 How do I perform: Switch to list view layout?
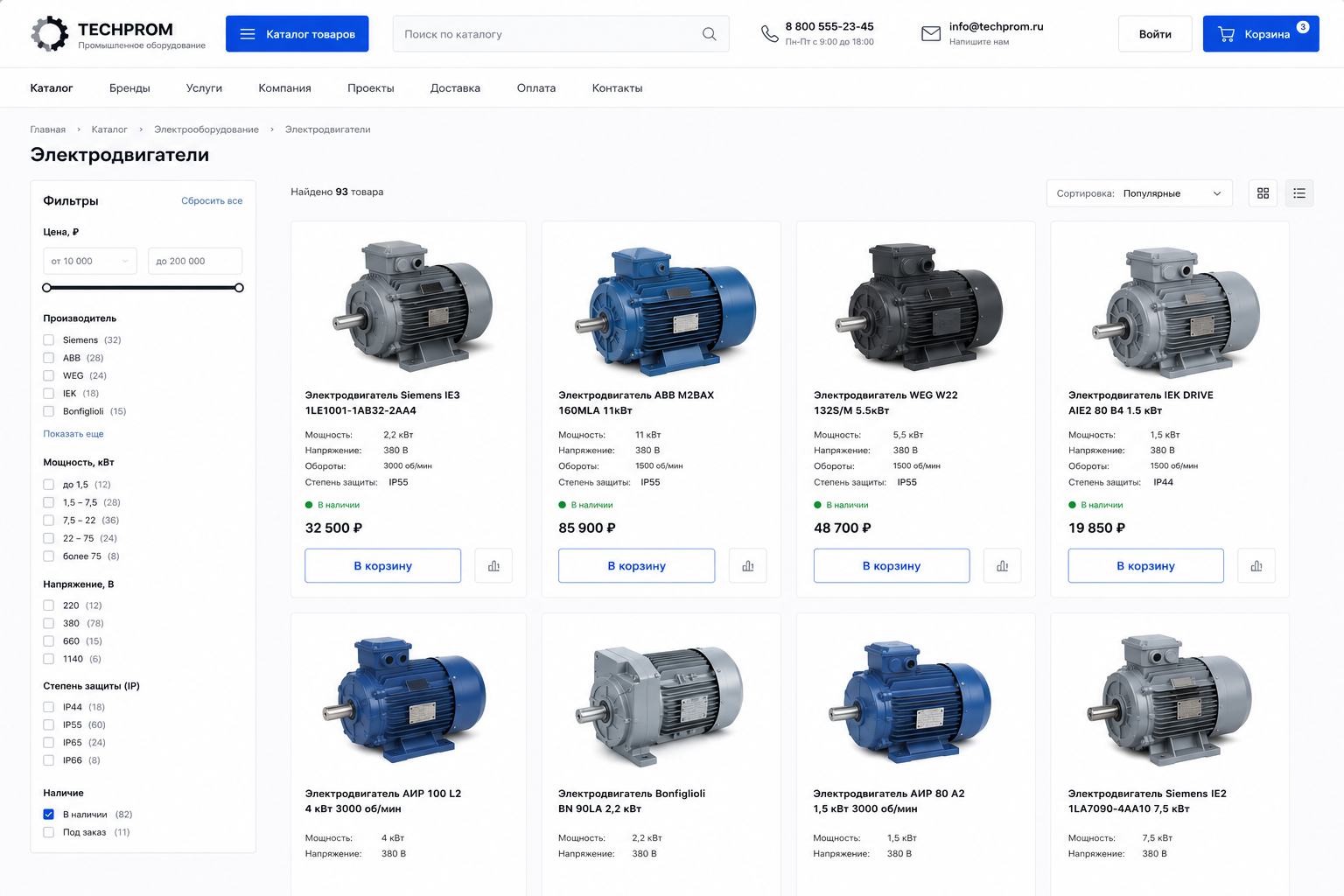tap(1299, 193)
